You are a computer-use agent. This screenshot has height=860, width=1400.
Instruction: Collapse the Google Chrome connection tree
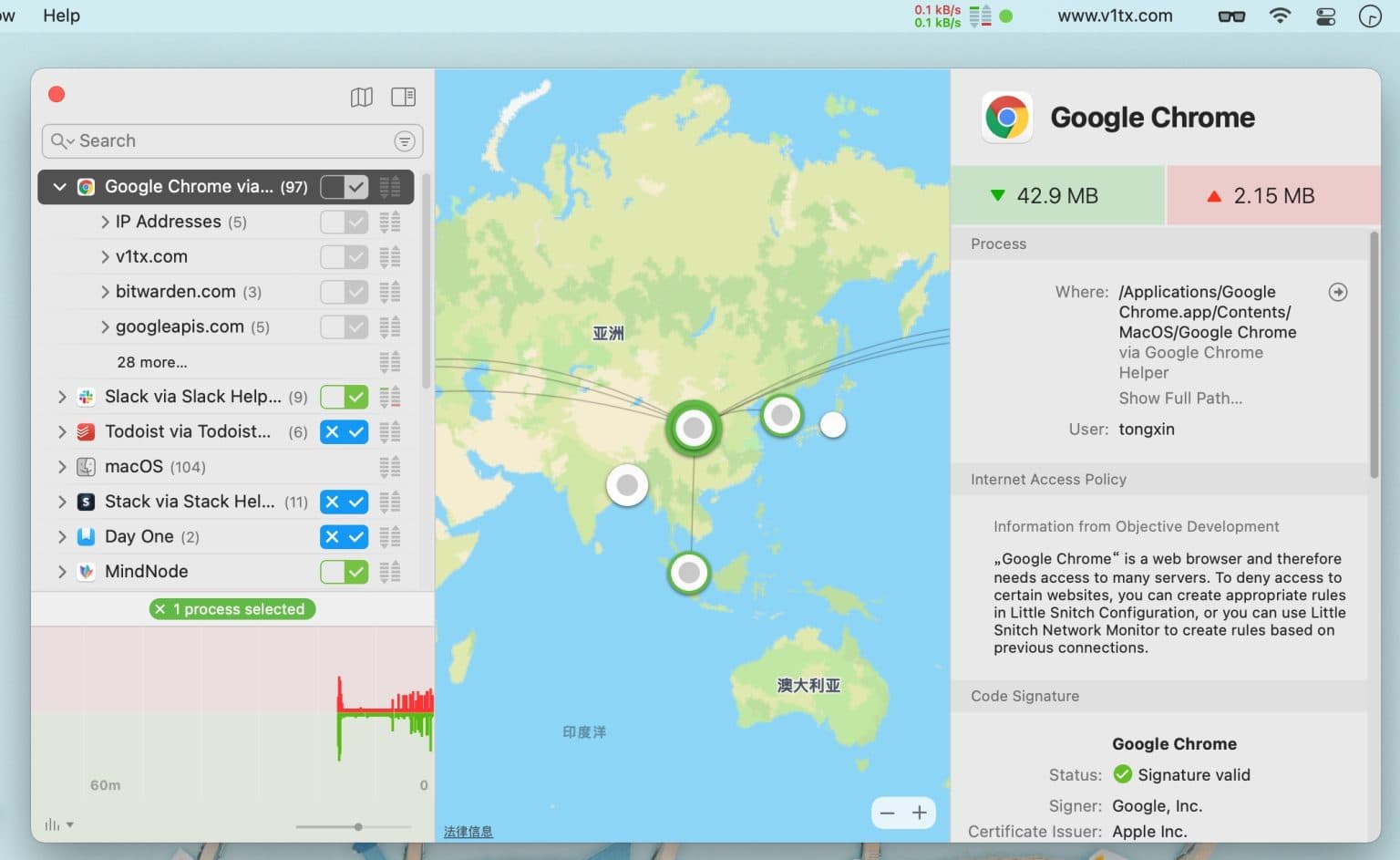[59, 187]
